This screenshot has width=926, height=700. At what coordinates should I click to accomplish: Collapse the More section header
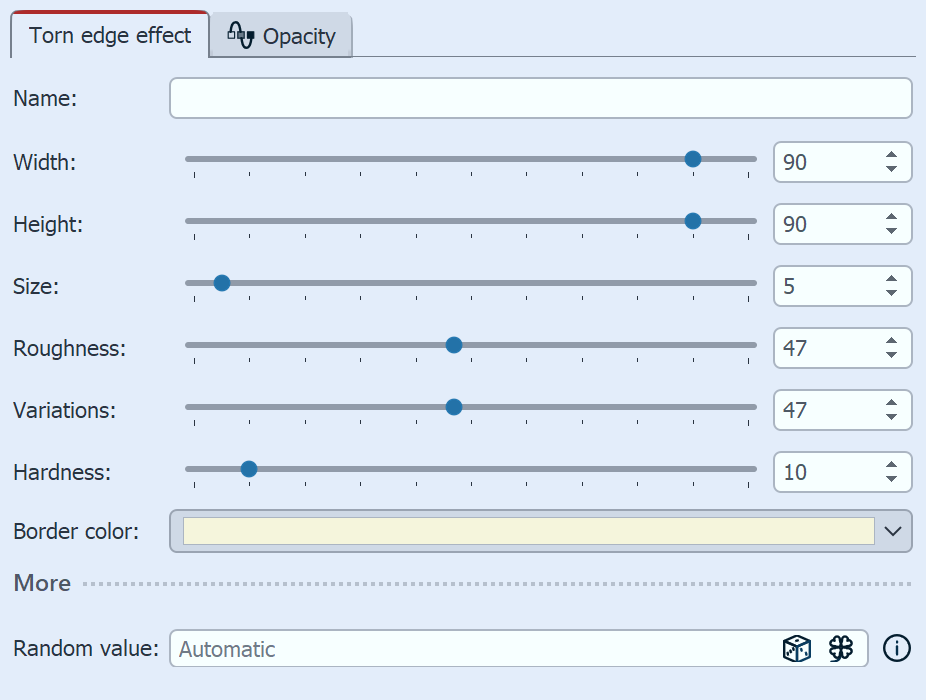[x=43, y=583]
